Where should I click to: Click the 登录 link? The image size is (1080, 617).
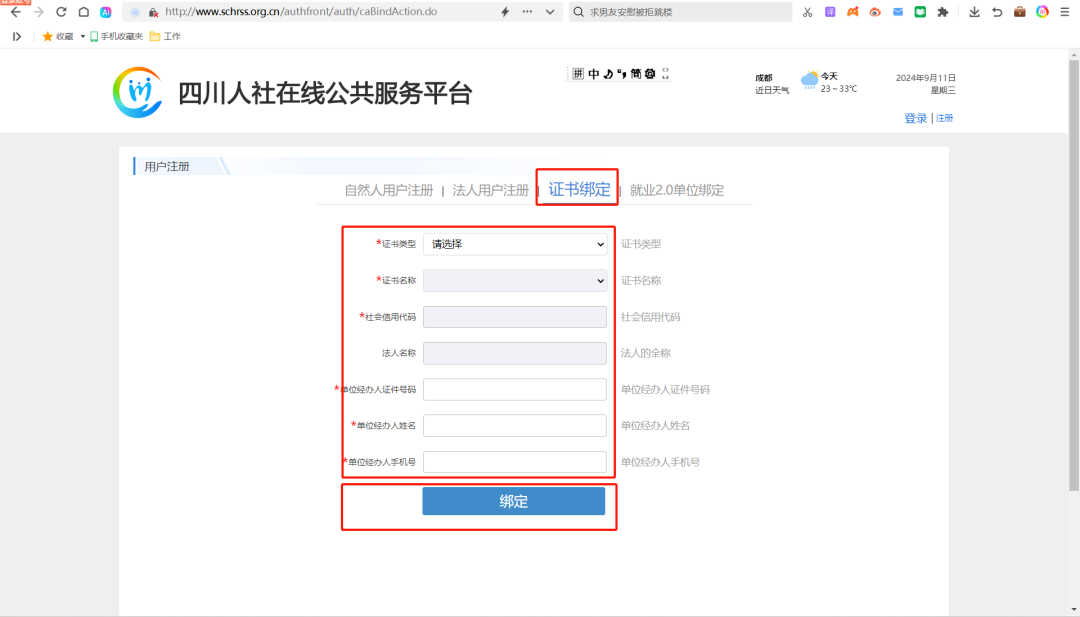pos(915,118)
